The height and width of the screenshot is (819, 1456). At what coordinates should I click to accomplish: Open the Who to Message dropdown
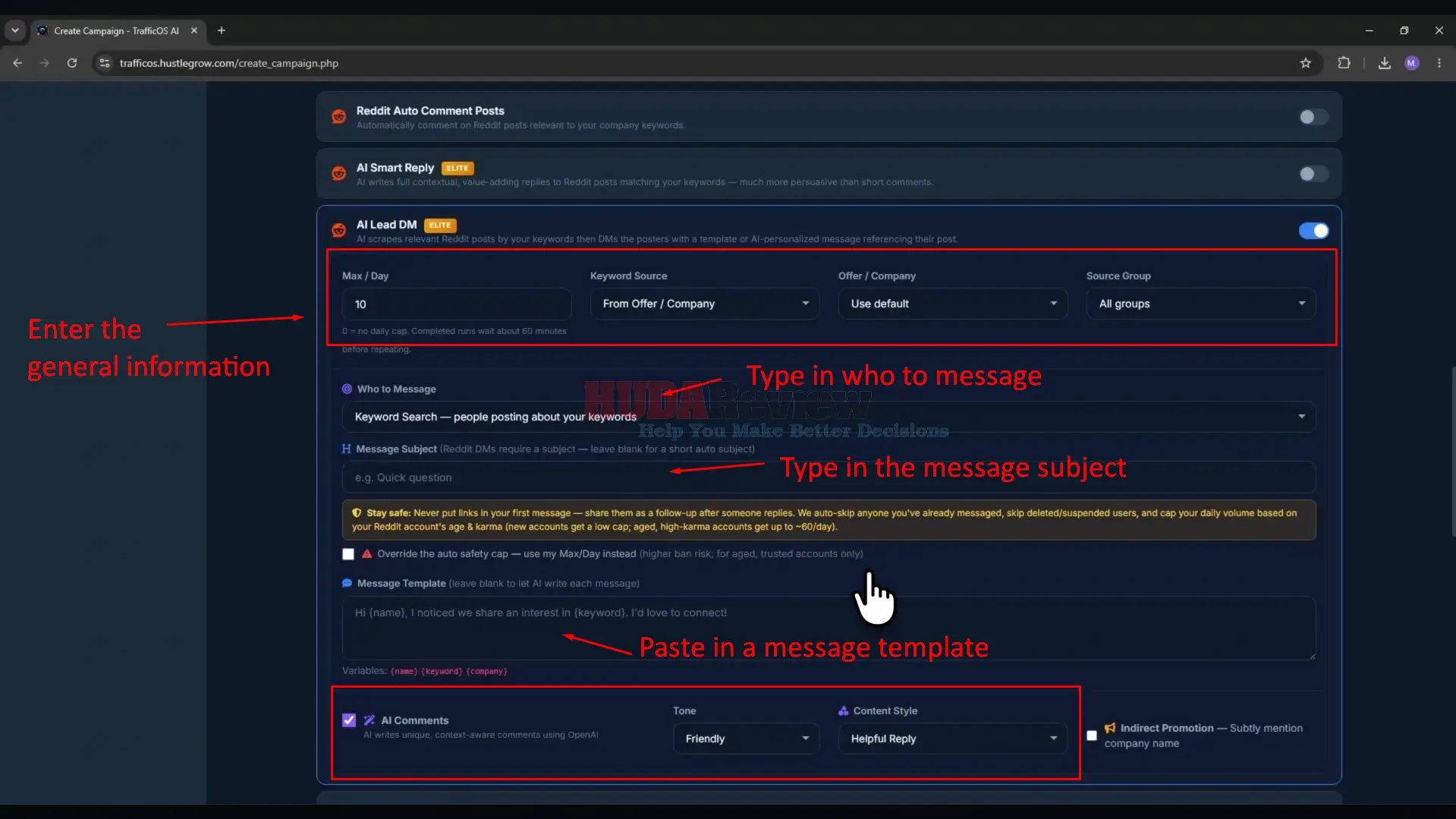point(829,417)
